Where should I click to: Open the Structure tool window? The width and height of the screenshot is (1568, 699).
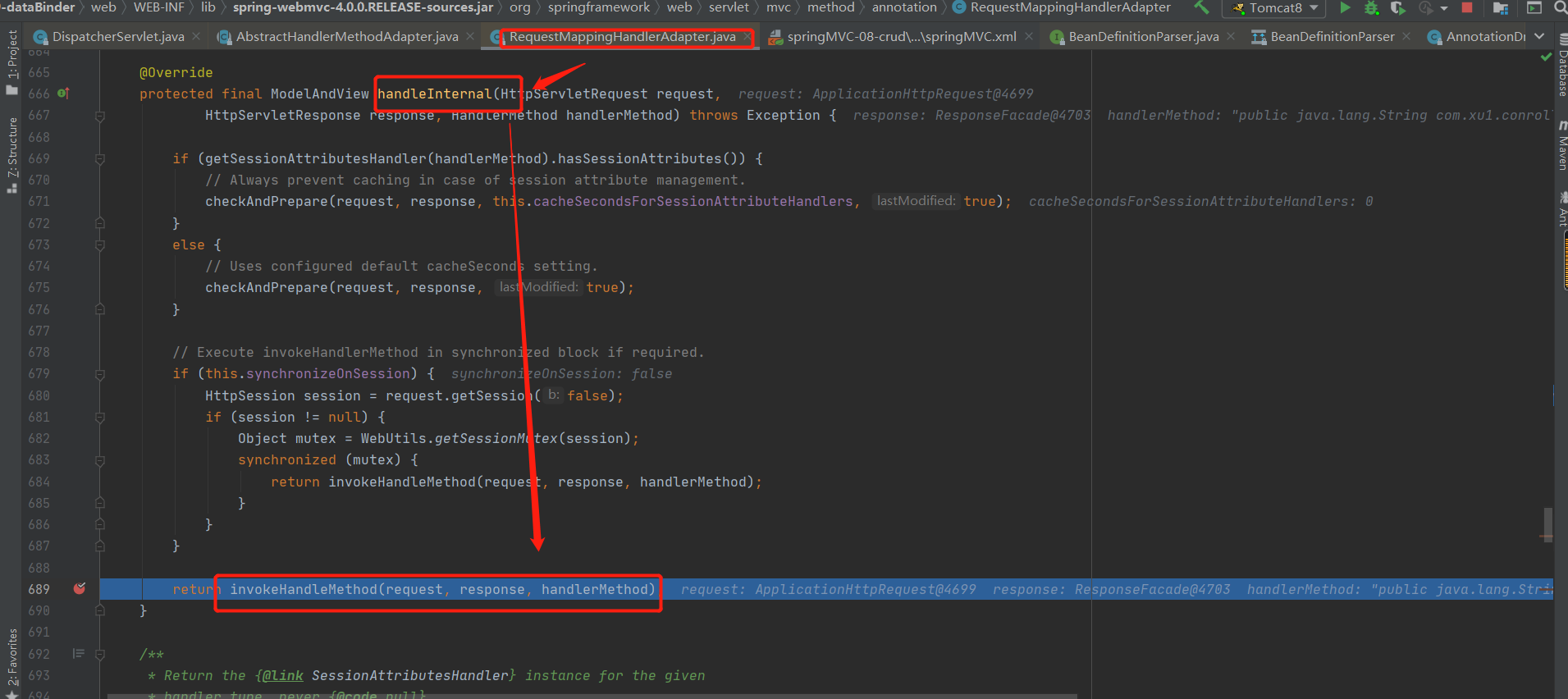11,154
